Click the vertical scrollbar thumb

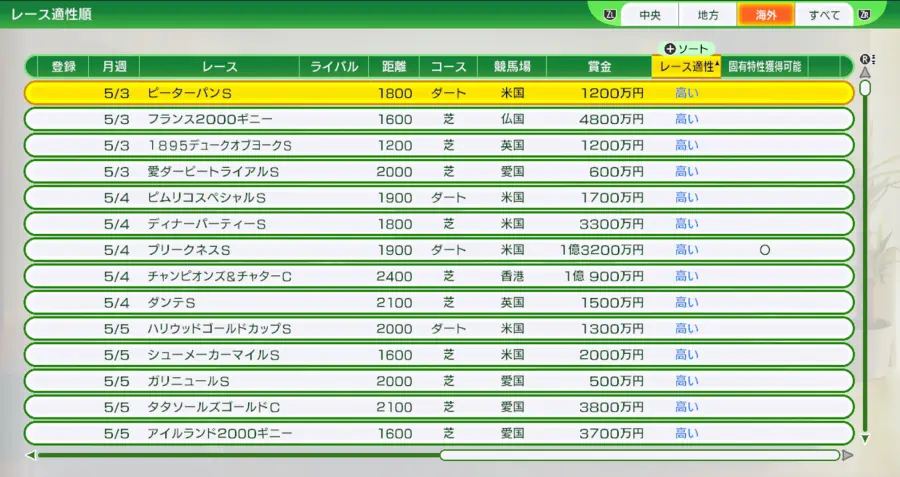tap(865, 88)
